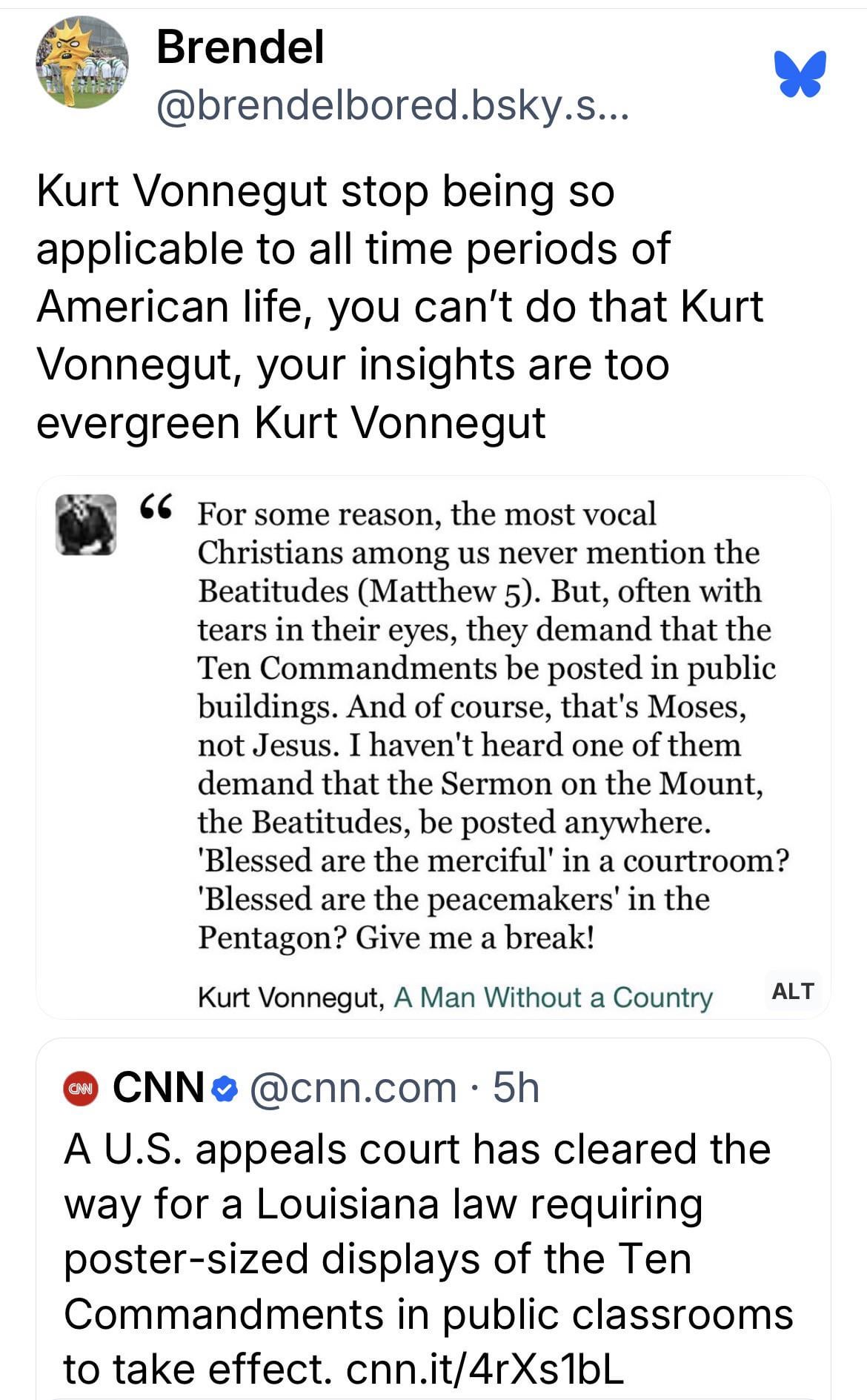Click the @brendelbored.bsky.s... handle
This screenshot has height=1400, width=867.
point(392,104)
